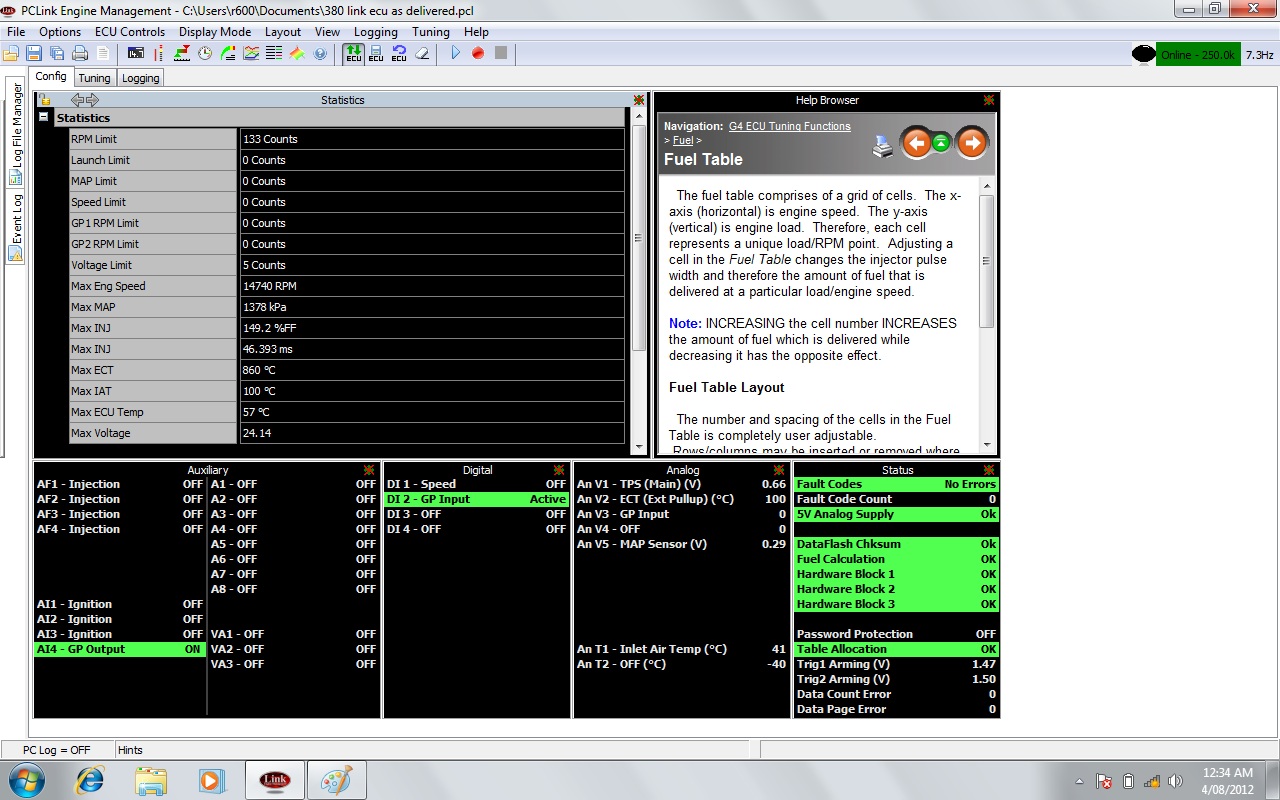Click the eraser icon in the toolbar
The image size is (1280, 800).
(422, 53)
